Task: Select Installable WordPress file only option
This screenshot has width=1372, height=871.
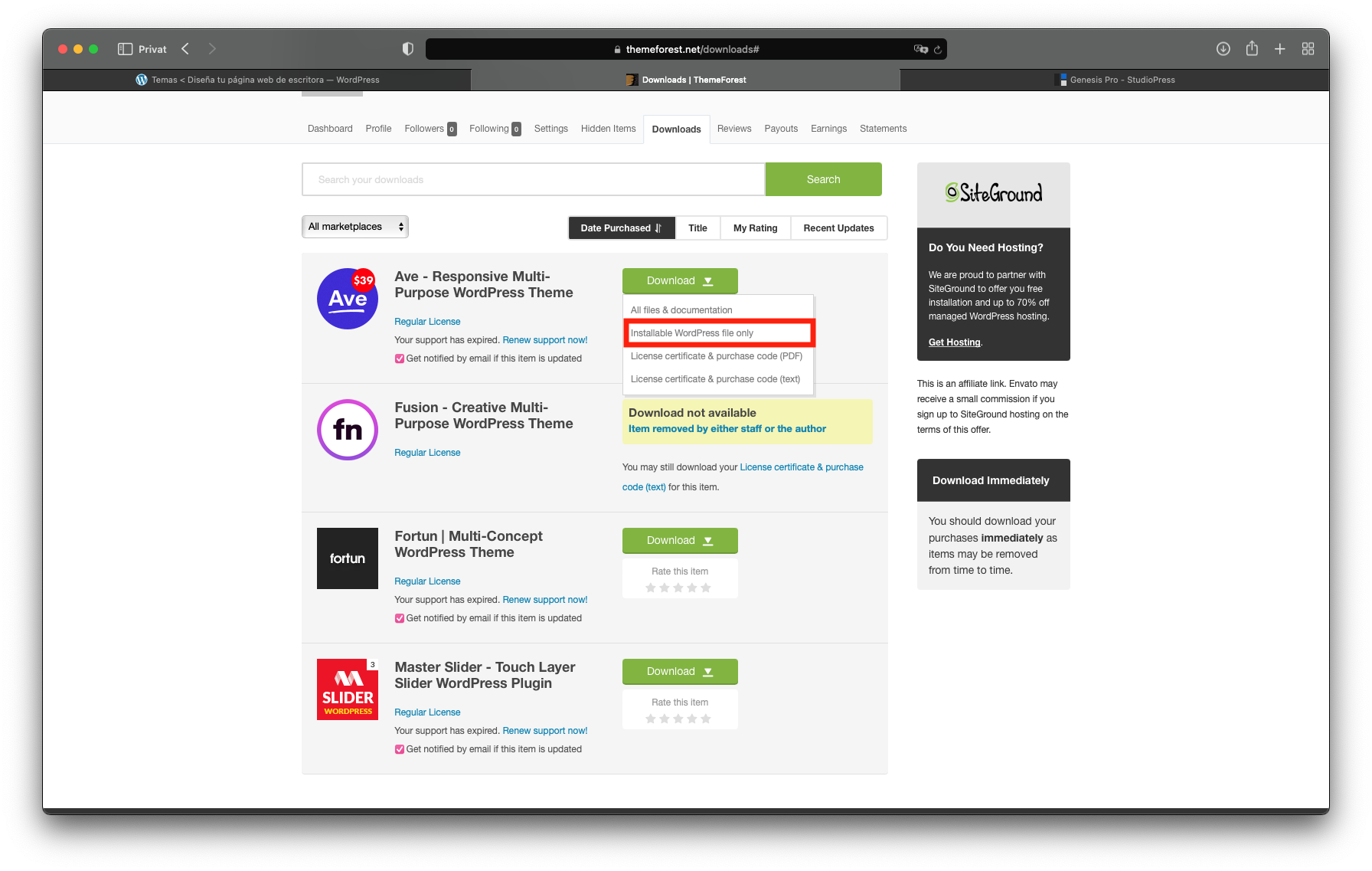Action: (718, 333)
